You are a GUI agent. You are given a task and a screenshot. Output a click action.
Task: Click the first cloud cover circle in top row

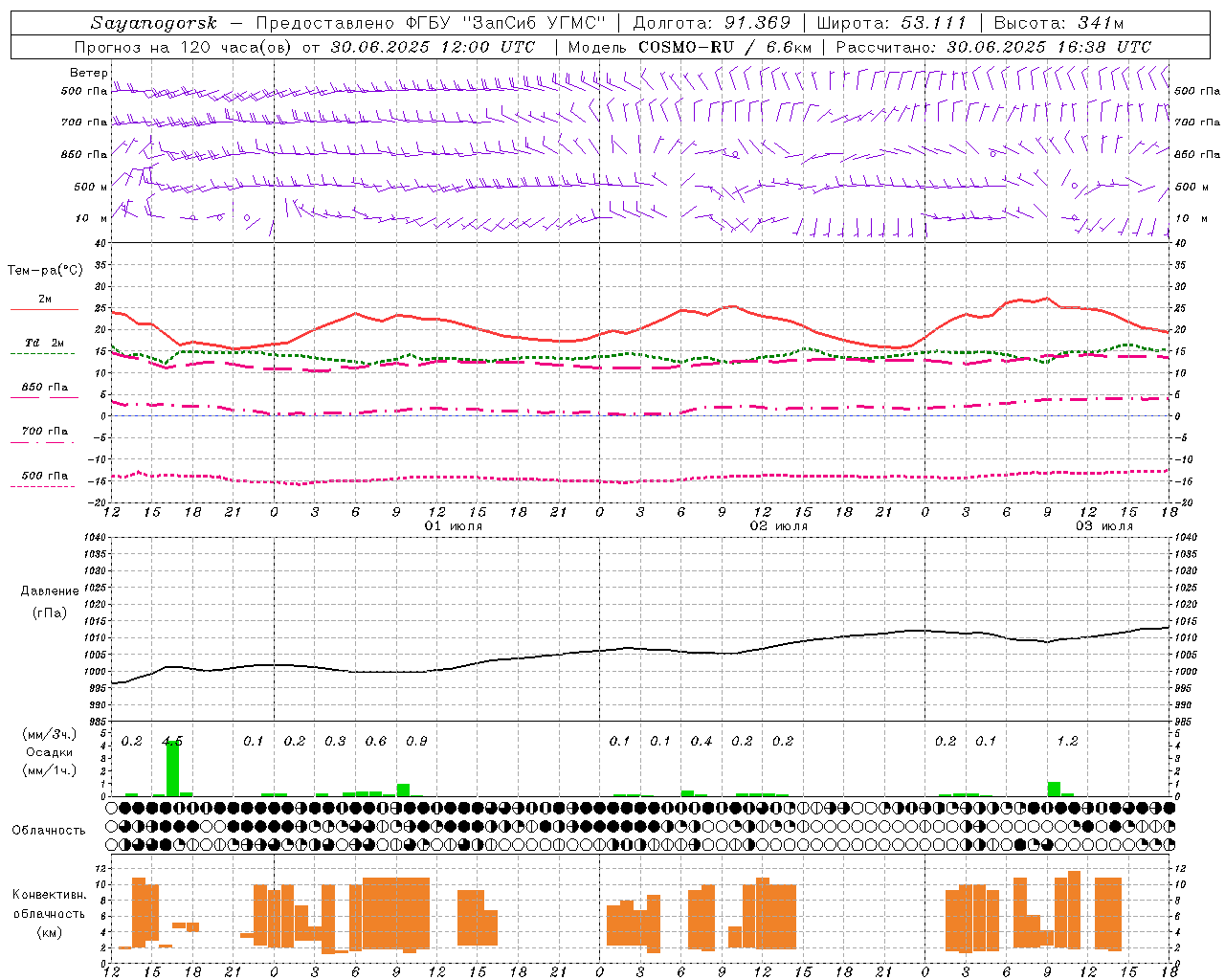112,808
